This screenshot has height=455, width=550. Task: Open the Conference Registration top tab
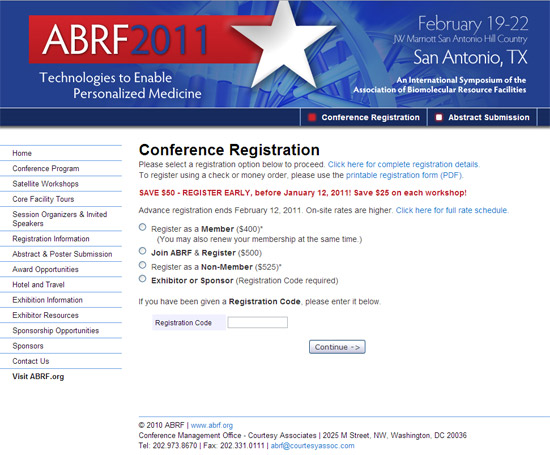coord(364,117)
